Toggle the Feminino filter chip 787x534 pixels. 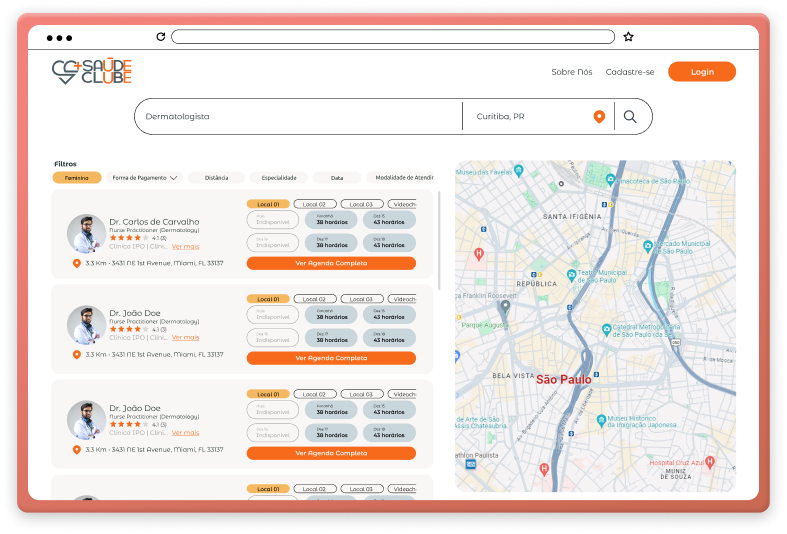click(77, 178)
